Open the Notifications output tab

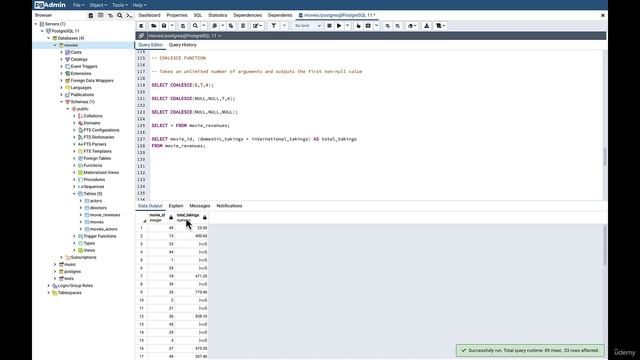click(229, 206)
